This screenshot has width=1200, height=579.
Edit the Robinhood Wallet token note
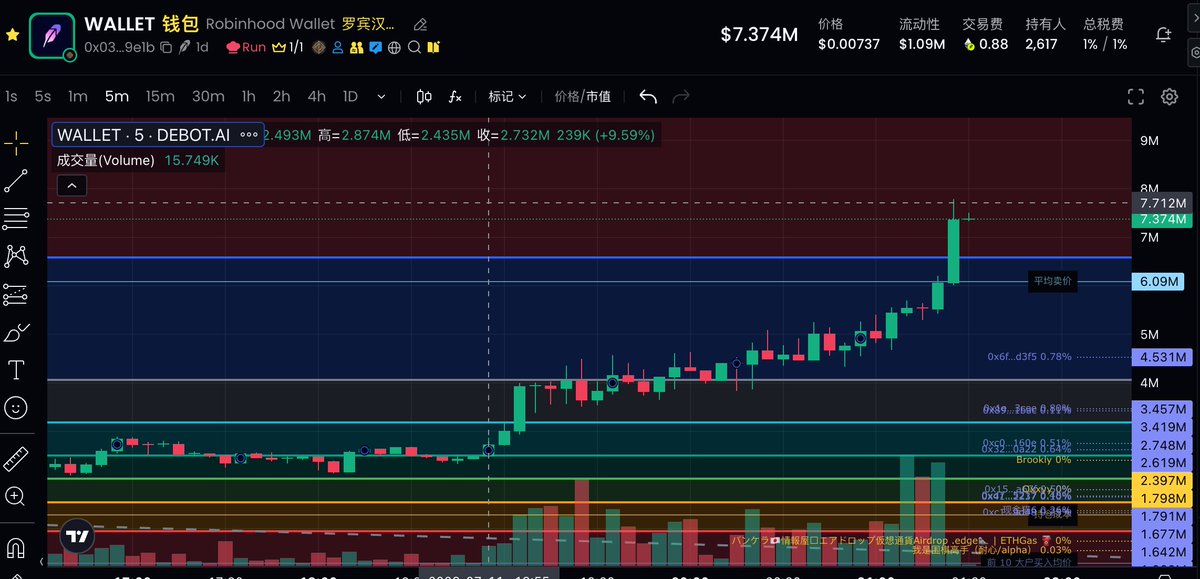click(420, 24)
